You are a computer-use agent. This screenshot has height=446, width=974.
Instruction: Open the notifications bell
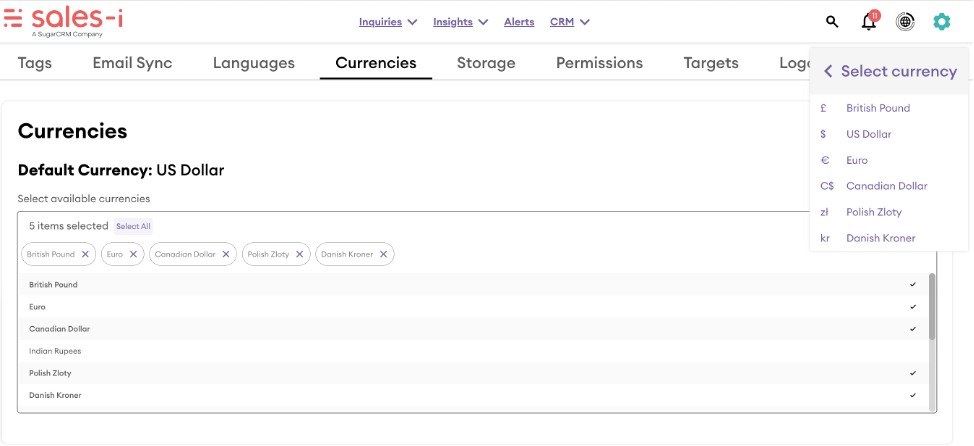[868, 22]
